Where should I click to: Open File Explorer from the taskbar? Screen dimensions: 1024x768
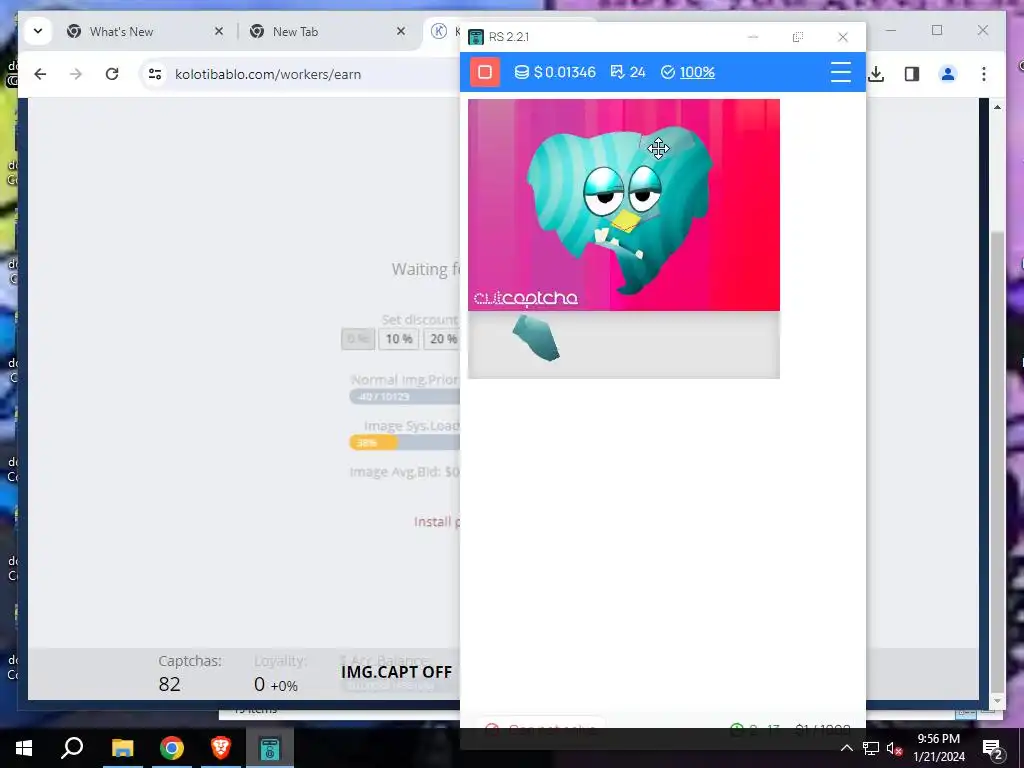point(122,748)
